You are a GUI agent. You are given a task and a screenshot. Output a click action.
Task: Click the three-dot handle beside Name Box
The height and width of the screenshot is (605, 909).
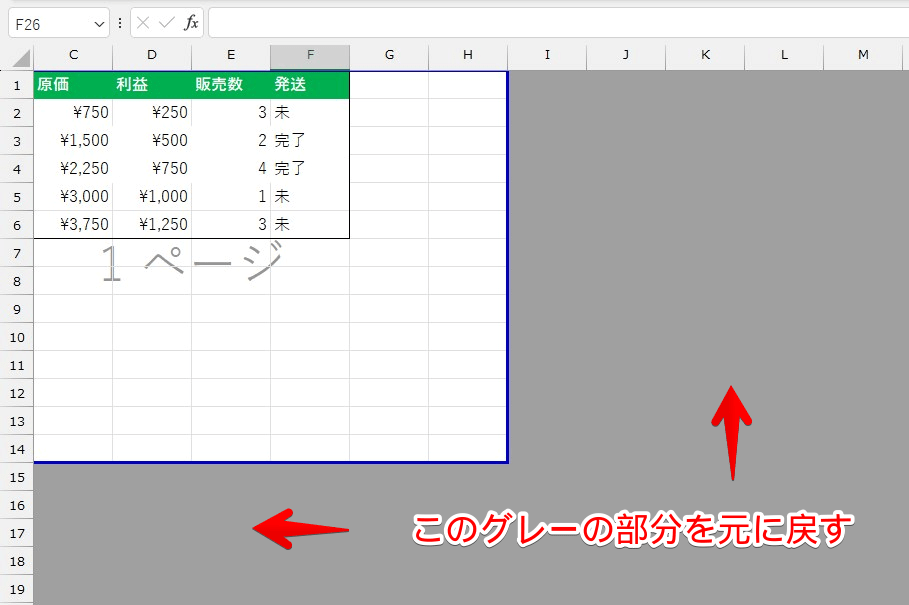121,23
